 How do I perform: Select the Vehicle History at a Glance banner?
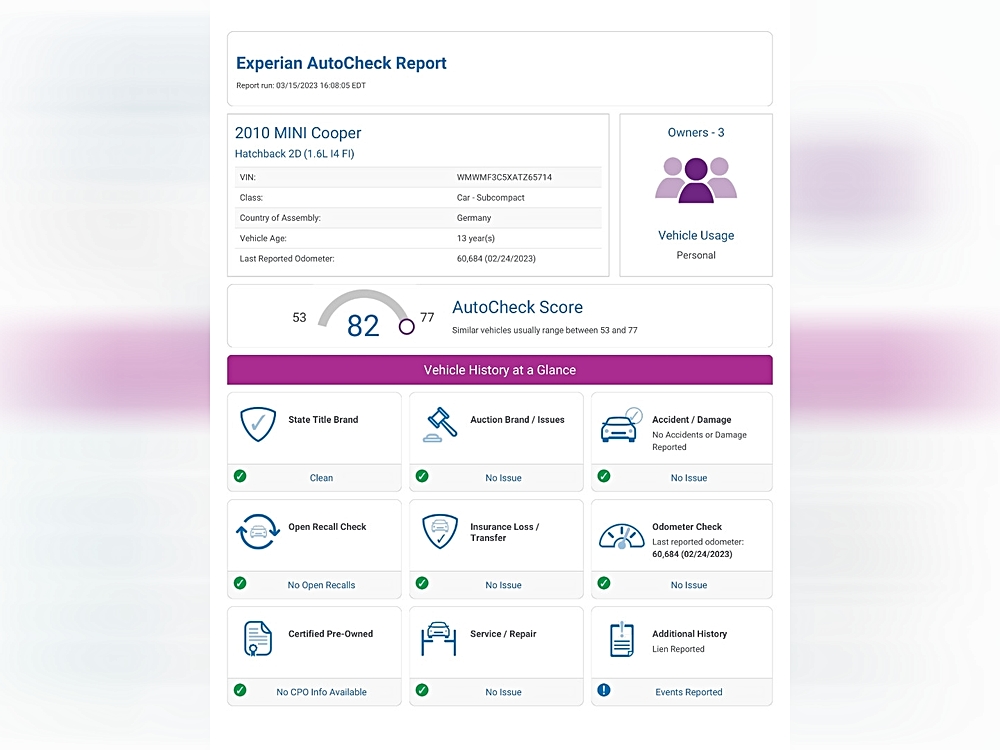500,370
